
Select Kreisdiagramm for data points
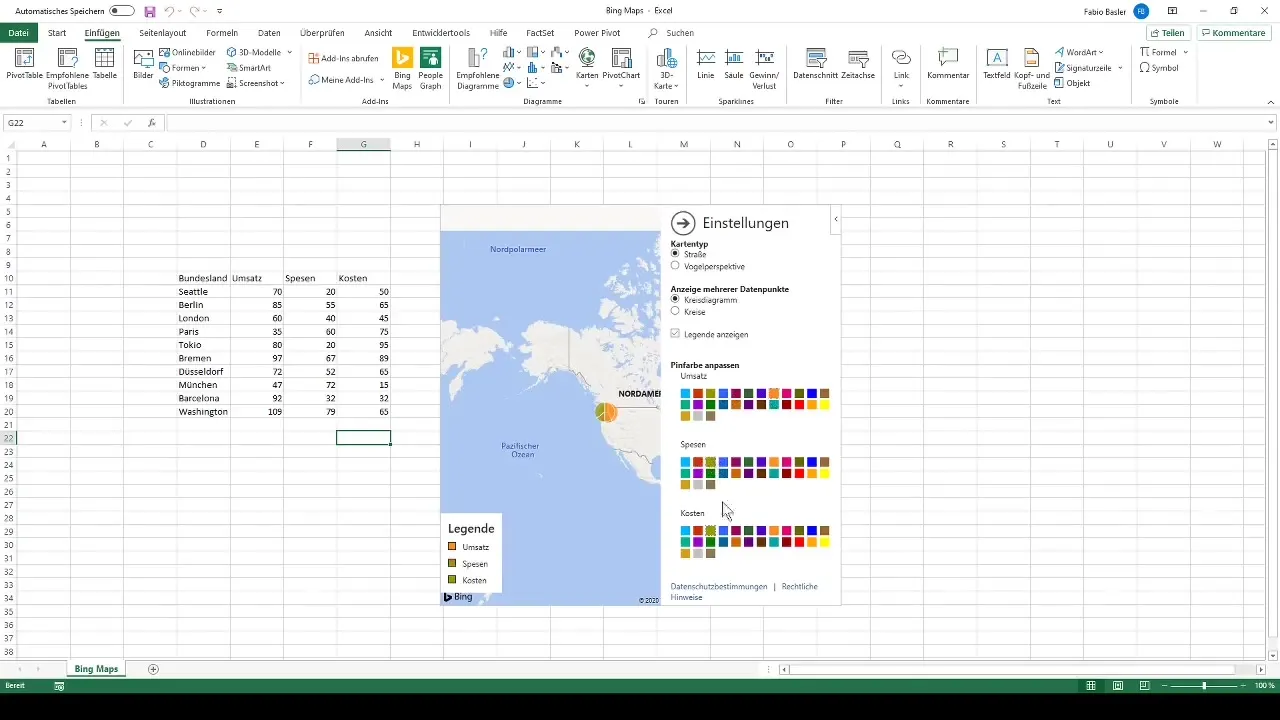pos(675,299)
